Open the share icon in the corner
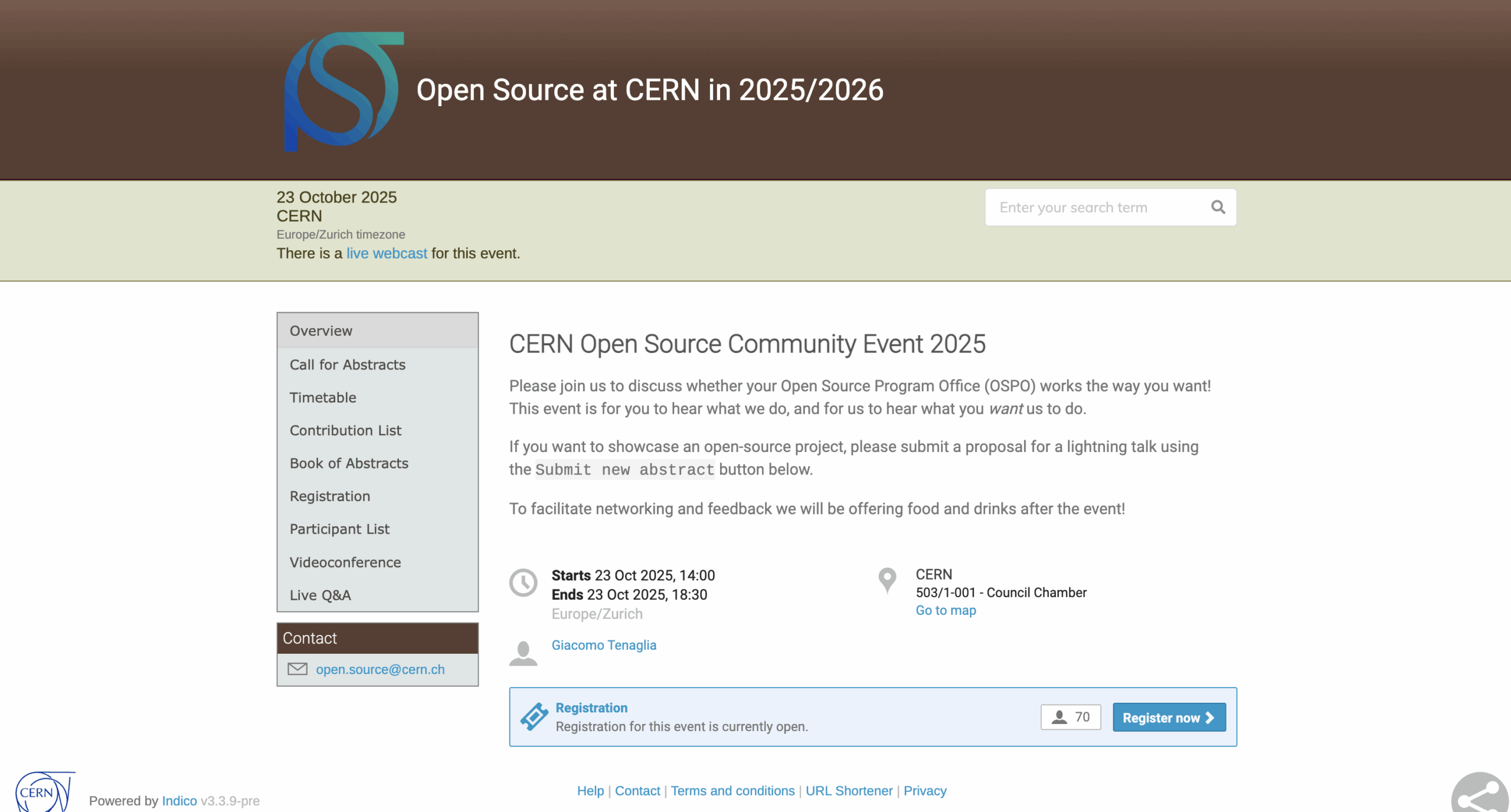This screenshot has height=812, width=1511. click(x=1480, y=795)
